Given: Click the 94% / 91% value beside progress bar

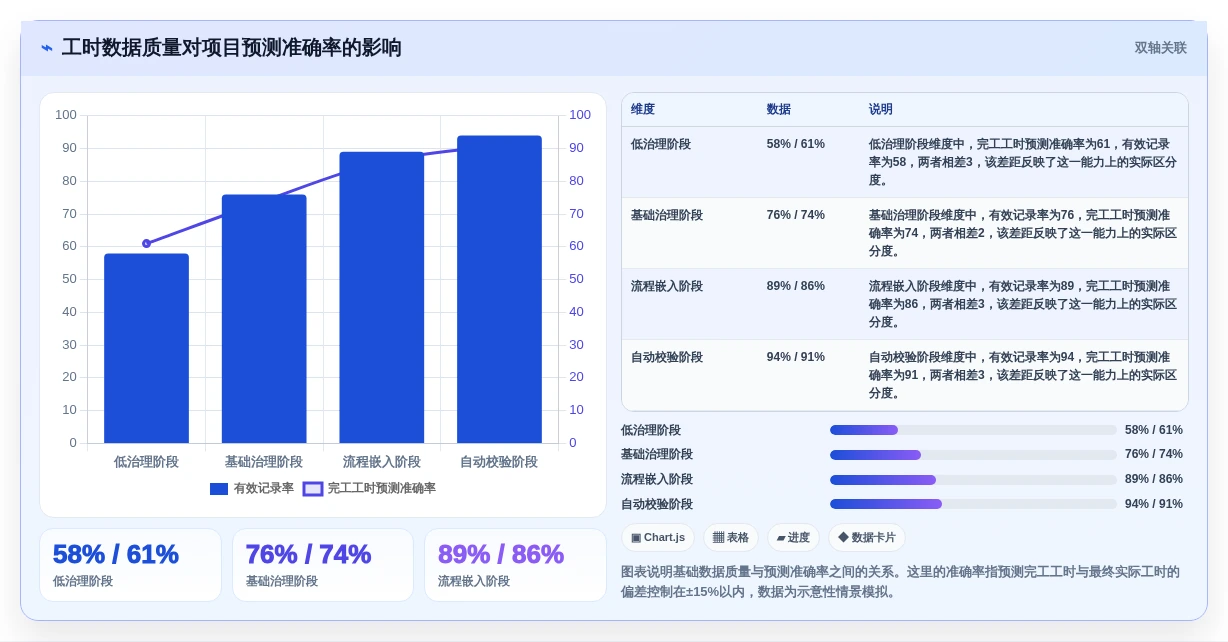Looking at the screenshot, I should 1154,504.
